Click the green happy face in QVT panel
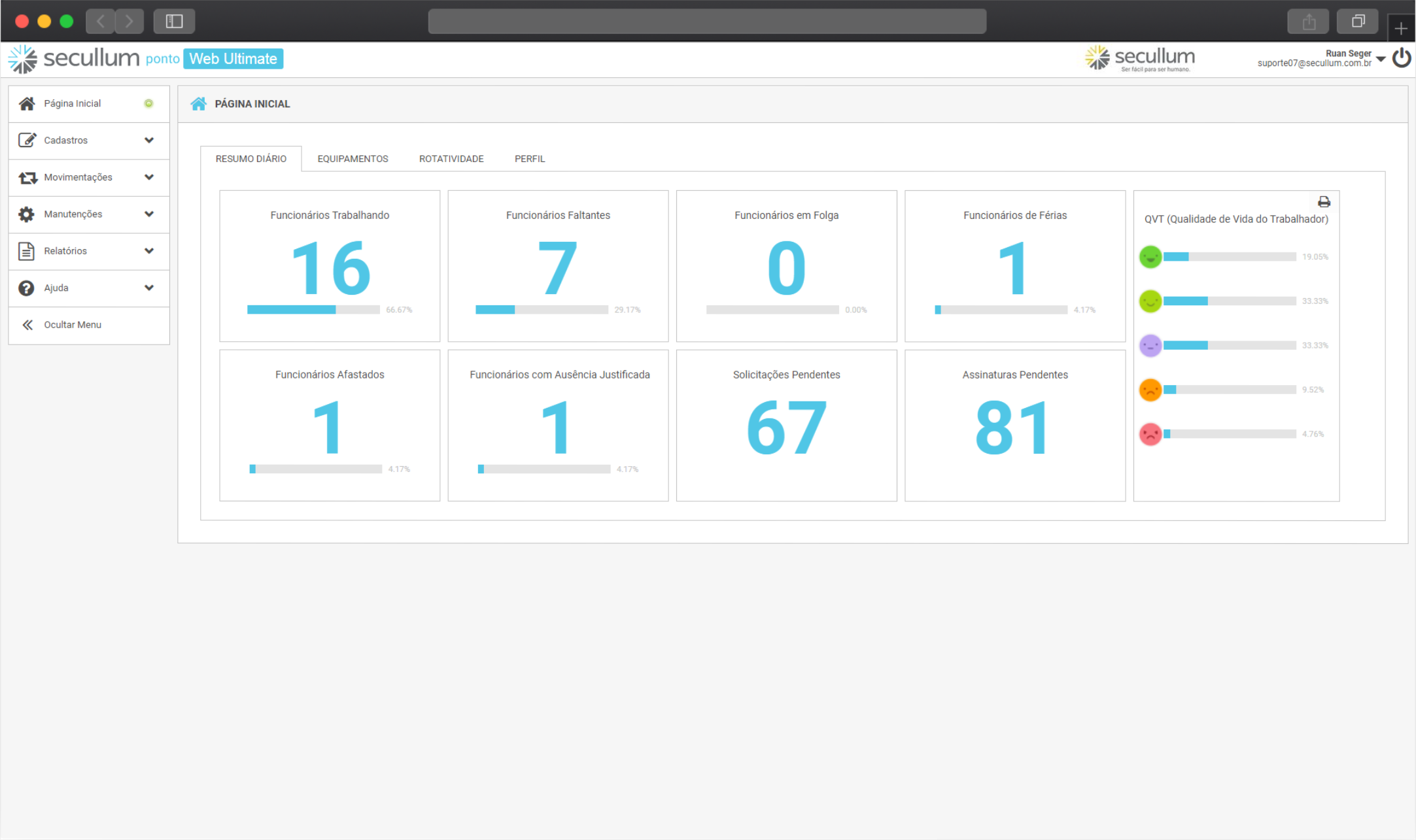 click(1150, 256)
